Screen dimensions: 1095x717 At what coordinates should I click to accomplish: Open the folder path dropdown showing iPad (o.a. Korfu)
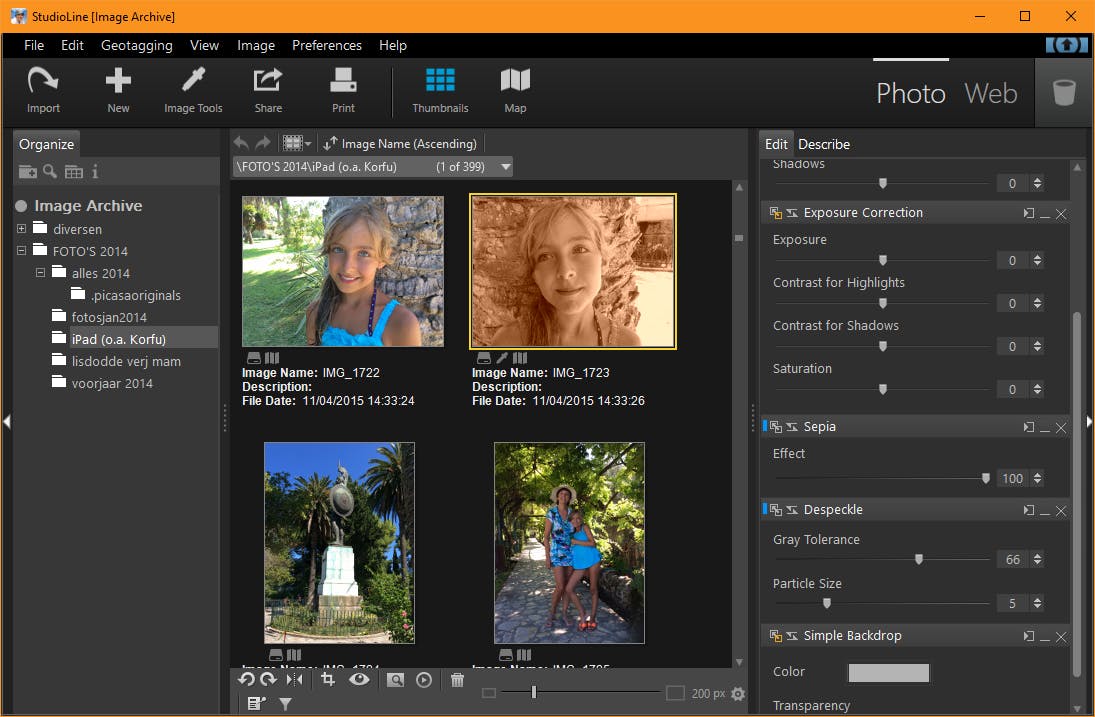(506, 167)
